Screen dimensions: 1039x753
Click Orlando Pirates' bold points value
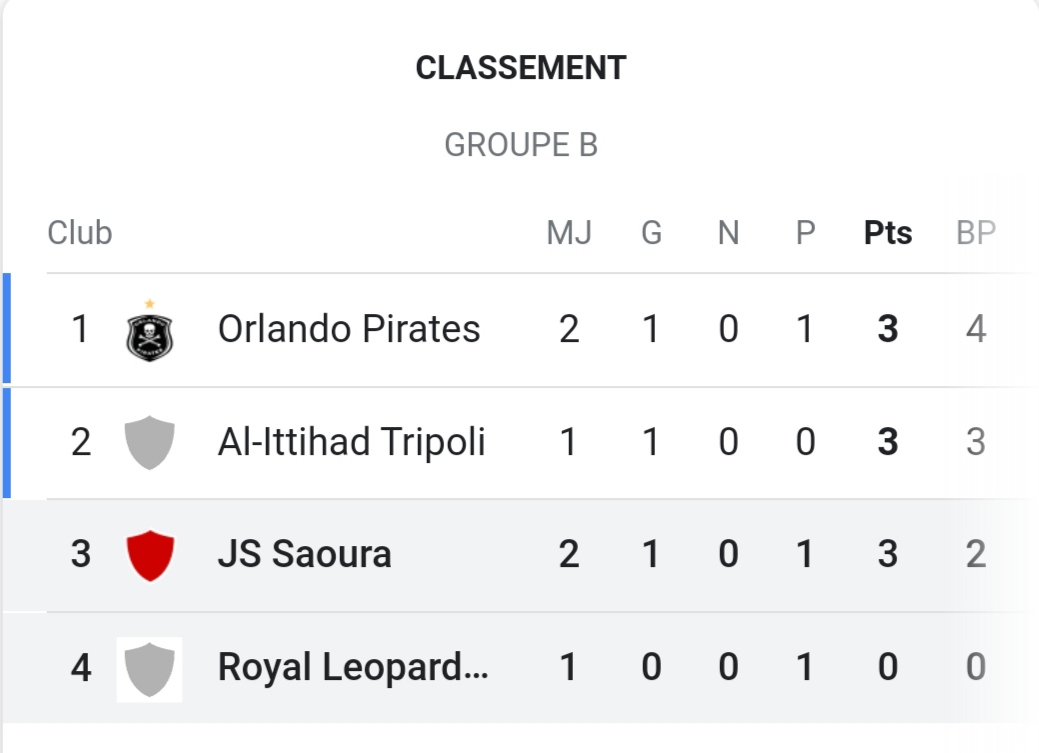point(887,329)
